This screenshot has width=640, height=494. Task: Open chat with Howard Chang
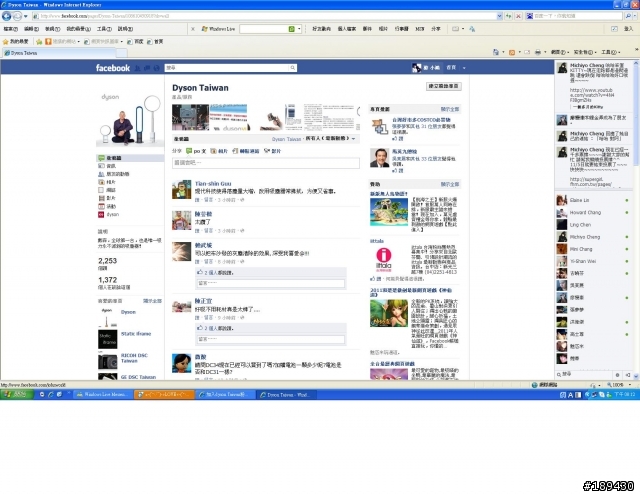coord(593,213)
